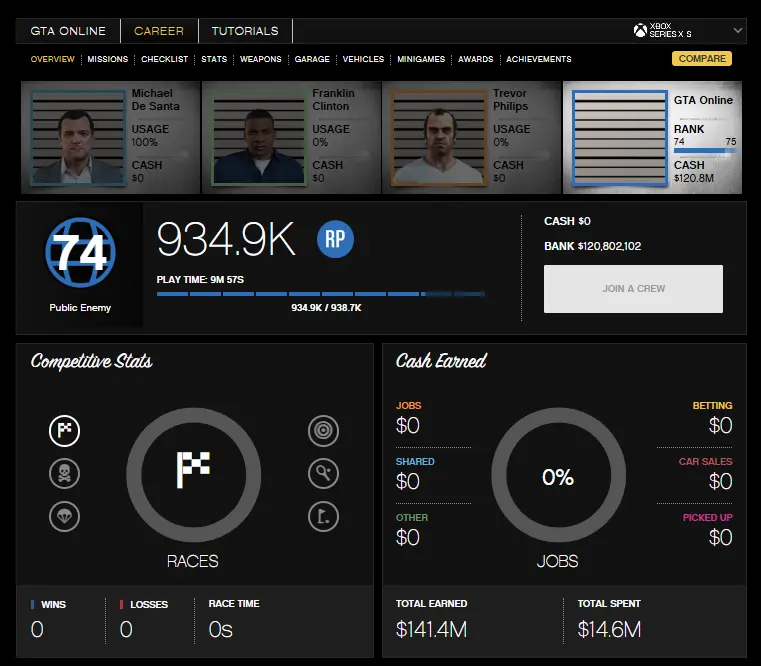Open the Tutorials tab
The width and height of the screenshot is (761, 666).
click(x=245, y=31)
